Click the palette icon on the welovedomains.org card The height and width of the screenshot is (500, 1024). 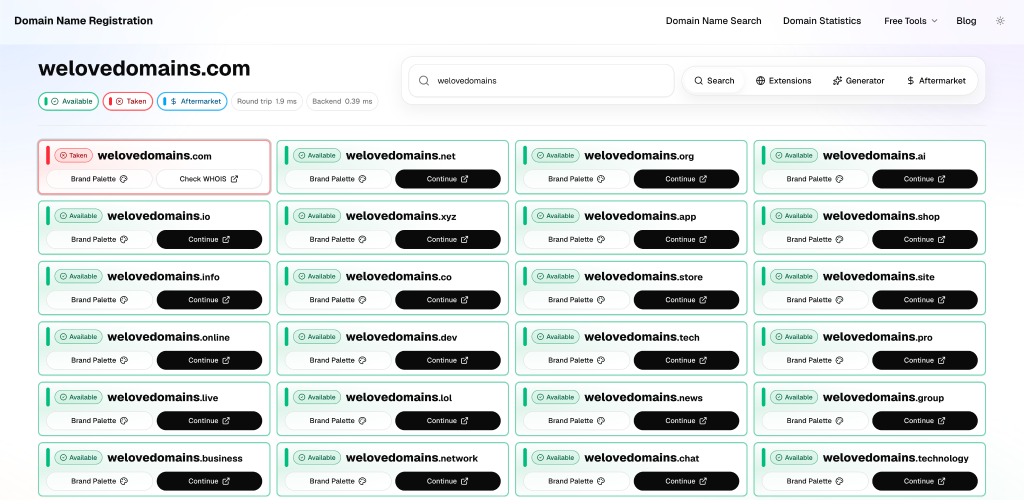[x=601, y=179]
